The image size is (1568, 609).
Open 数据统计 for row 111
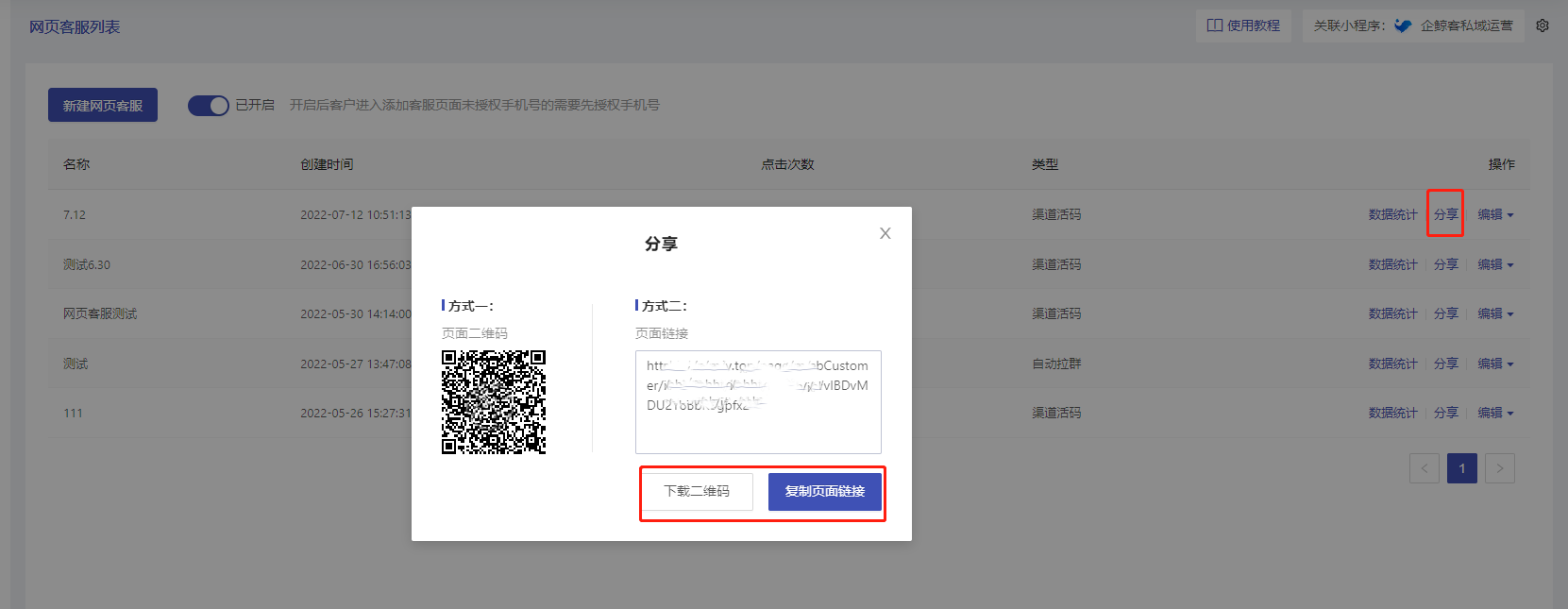click(x=1393, y=413)
